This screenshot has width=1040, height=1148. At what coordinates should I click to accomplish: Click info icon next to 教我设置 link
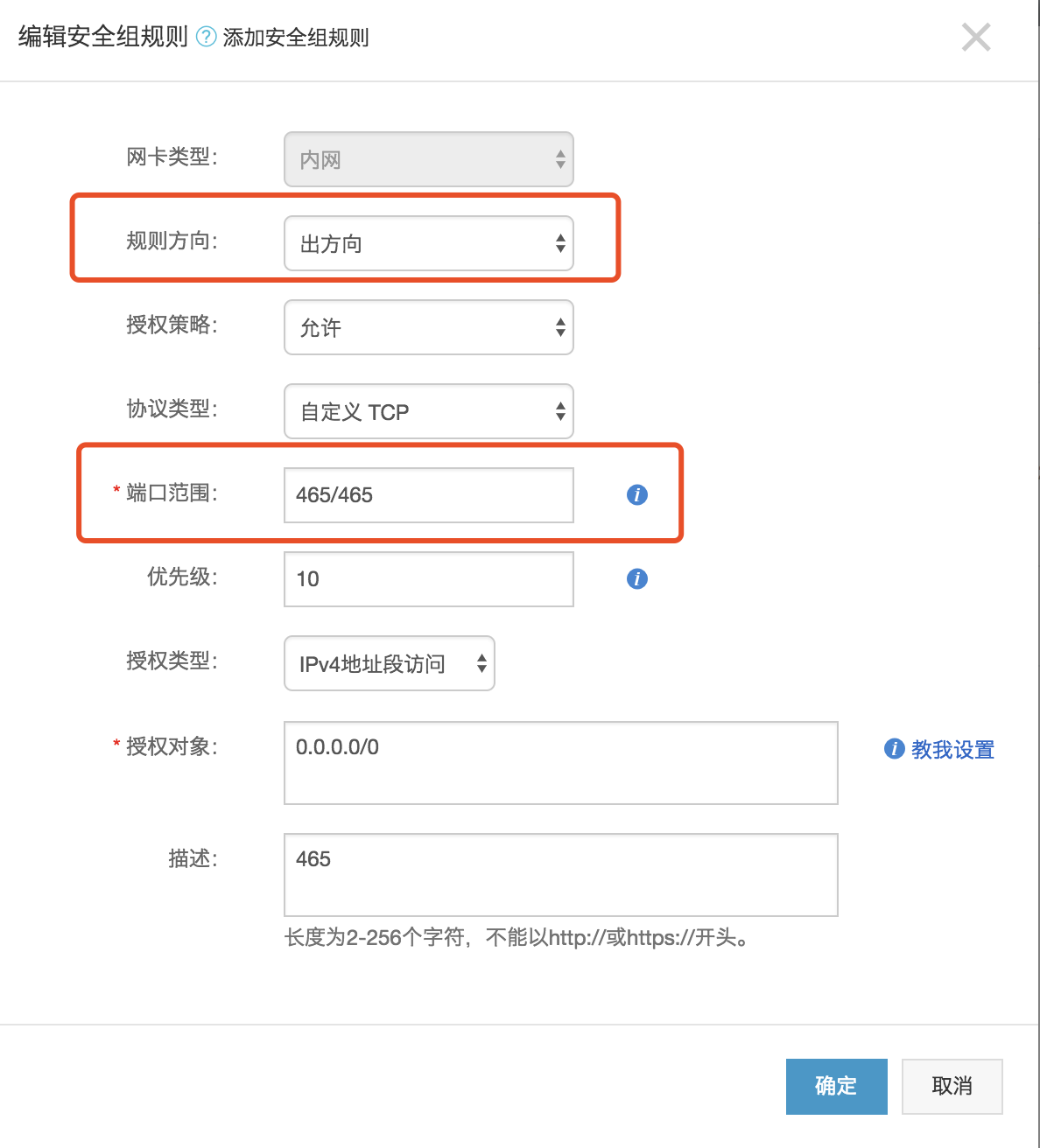(x=894, y=749)
